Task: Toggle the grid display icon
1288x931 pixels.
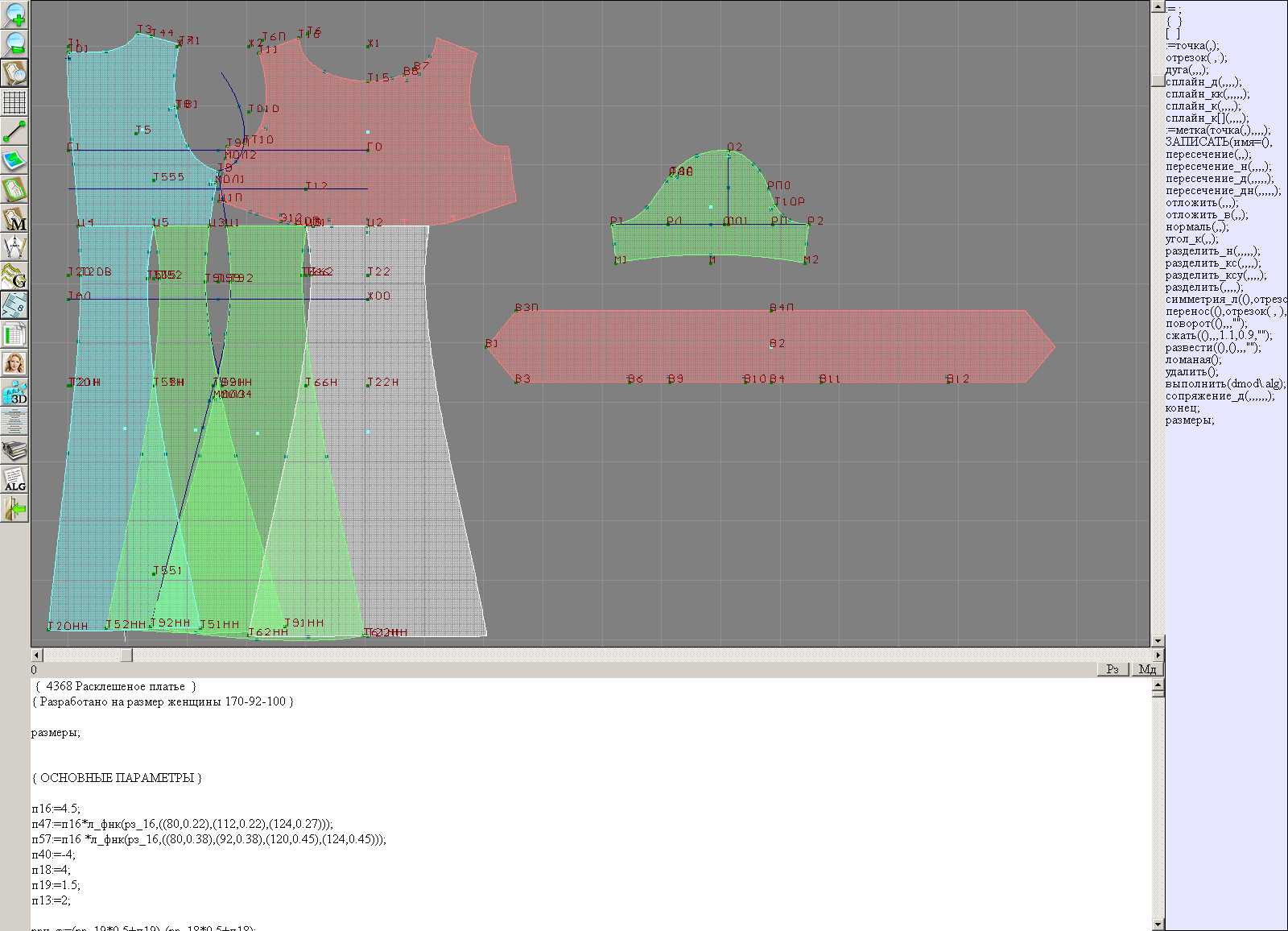Action: coord(14,102)
